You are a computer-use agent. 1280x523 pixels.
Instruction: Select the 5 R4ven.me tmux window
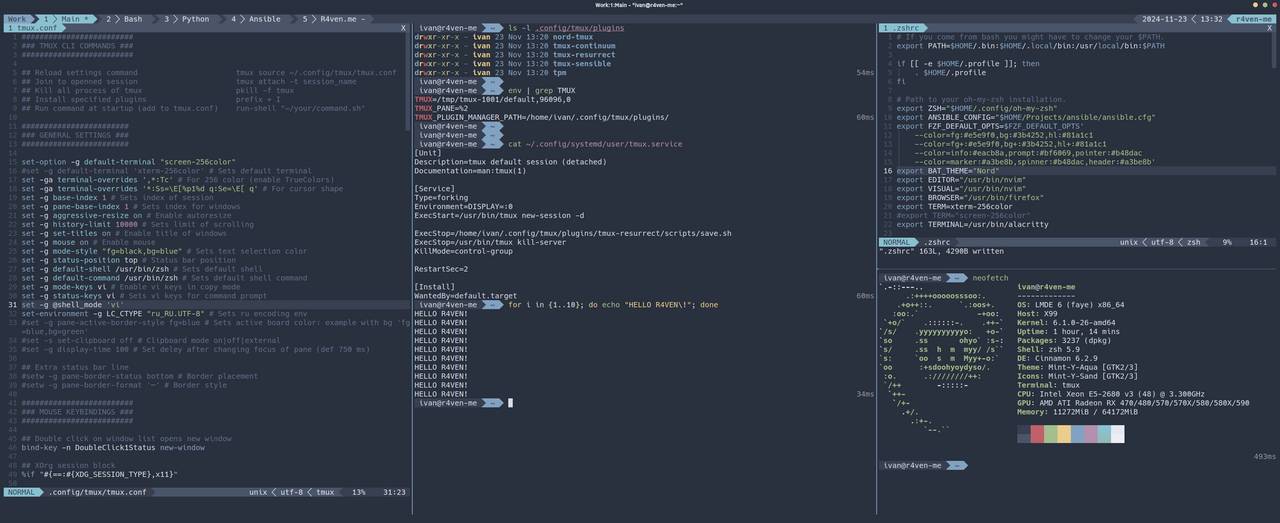click(x=335, y=19)
